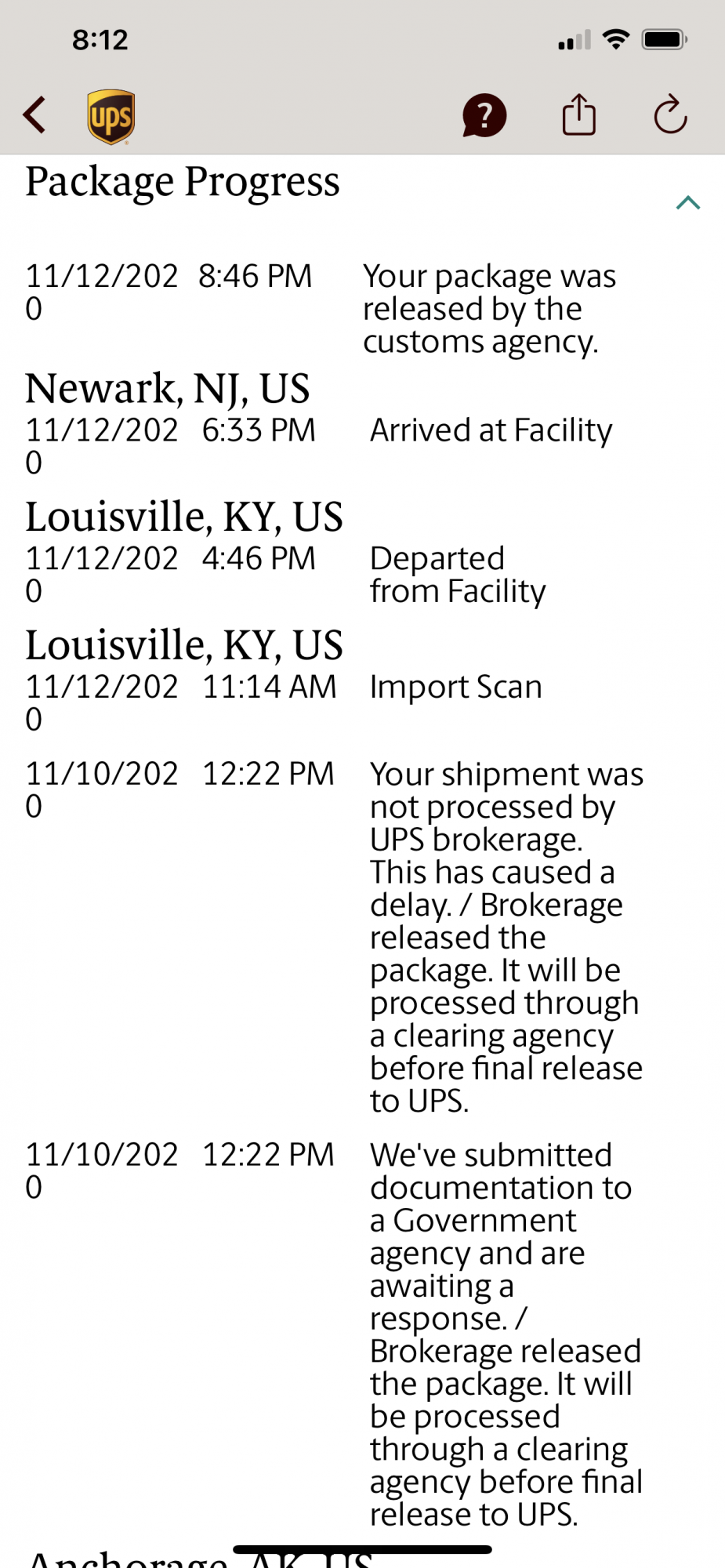The width and height of the screenshot is (725, 1568).
Task: Reload the page with the refresh icon
Action: tap(670, 115)
